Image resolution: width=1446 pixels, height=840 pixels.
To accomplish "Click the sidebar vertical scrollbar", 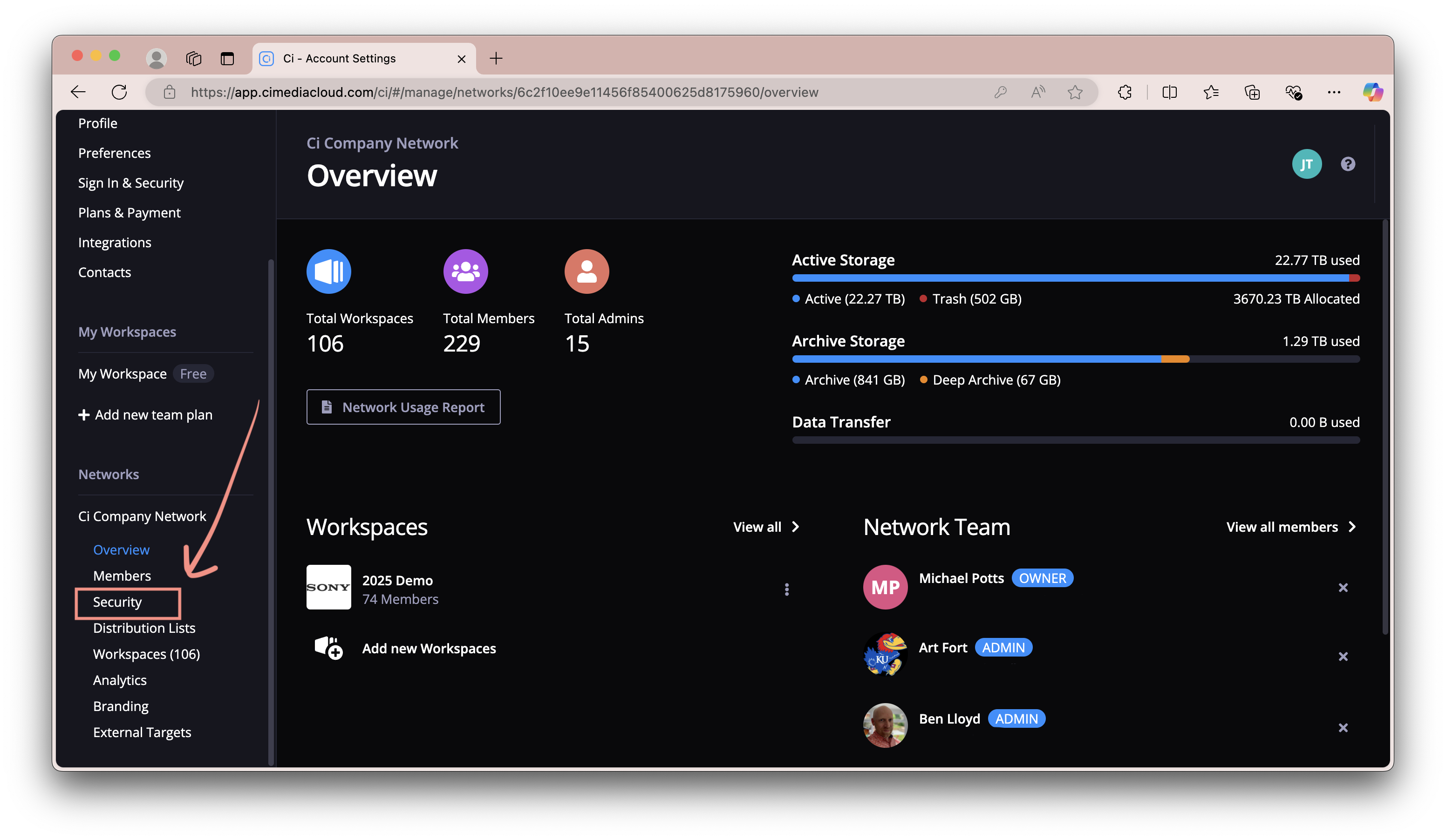I will pos(271,512).
